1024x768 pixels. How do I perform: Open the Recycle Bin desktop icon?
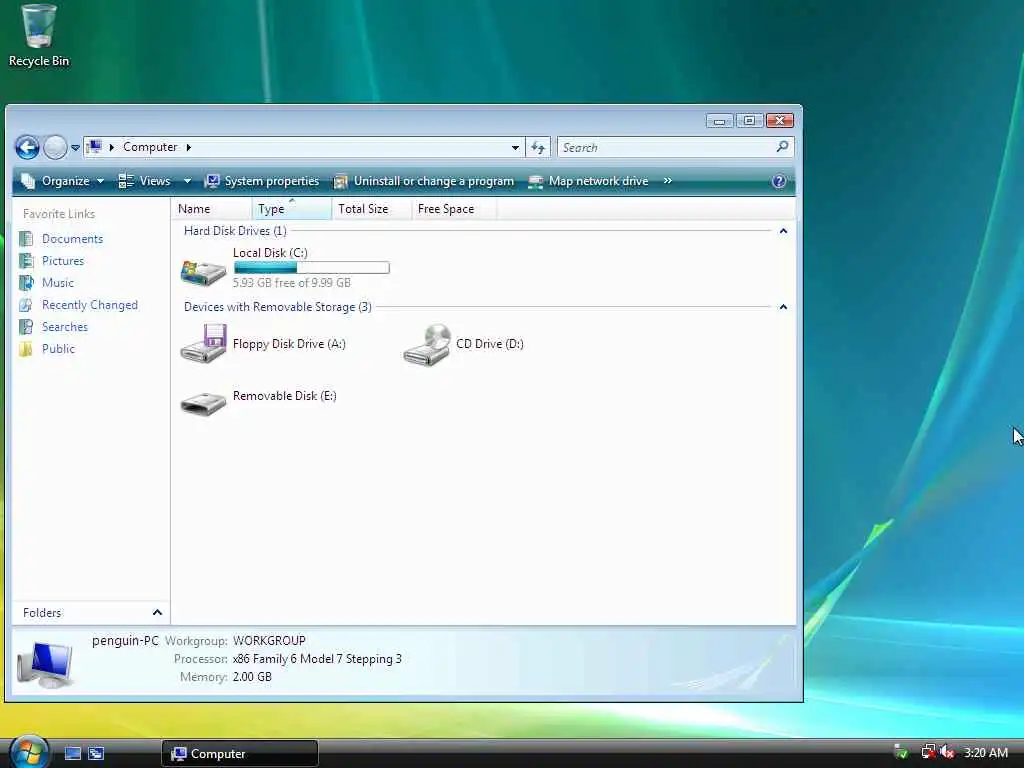click(x=38, y=36)
